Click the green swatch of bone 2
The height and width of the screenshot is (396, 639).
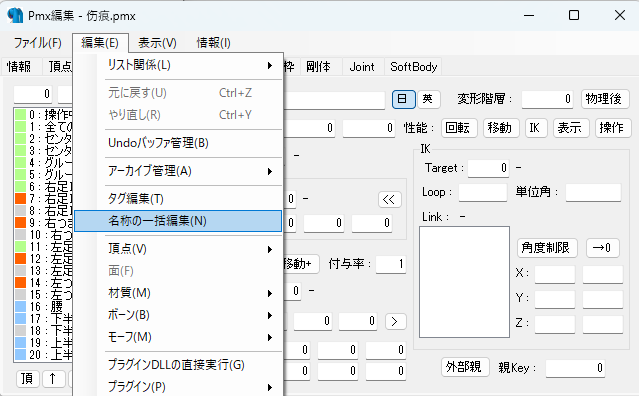(21, 139)
